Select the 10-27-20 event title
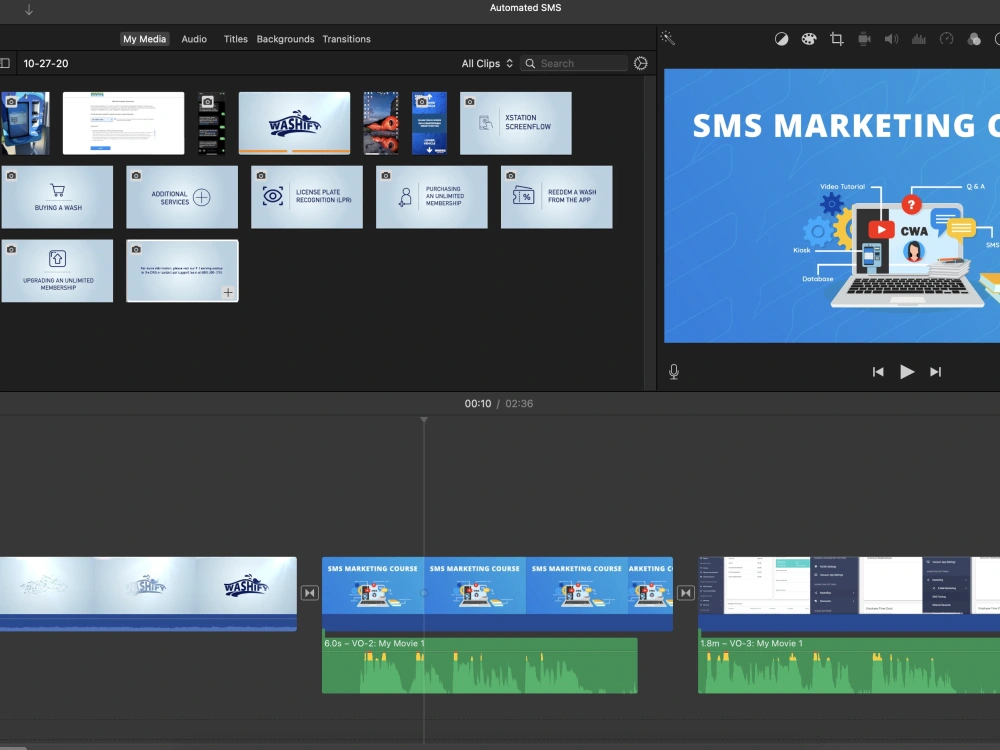 tap(46, 63)
